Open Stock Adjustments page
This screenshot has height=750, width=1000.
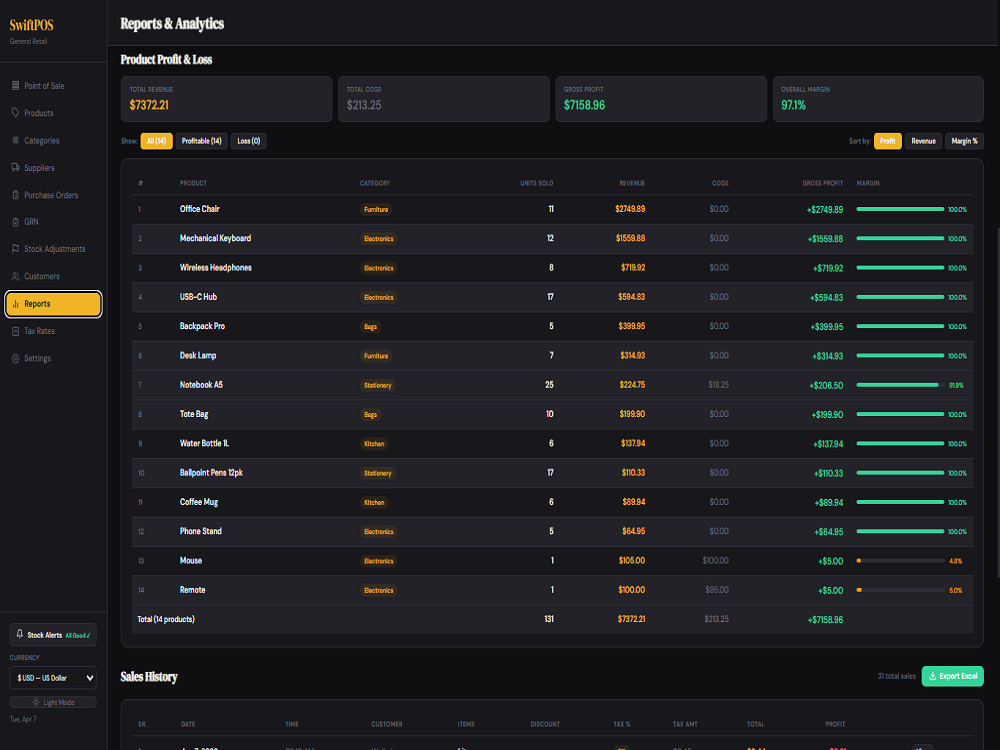pos(54,249)
